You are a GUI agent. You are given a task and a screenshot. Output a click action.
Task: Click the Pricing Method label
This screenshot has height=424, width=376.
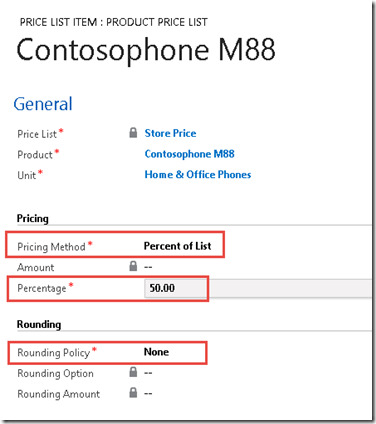[x=51, y=247]
